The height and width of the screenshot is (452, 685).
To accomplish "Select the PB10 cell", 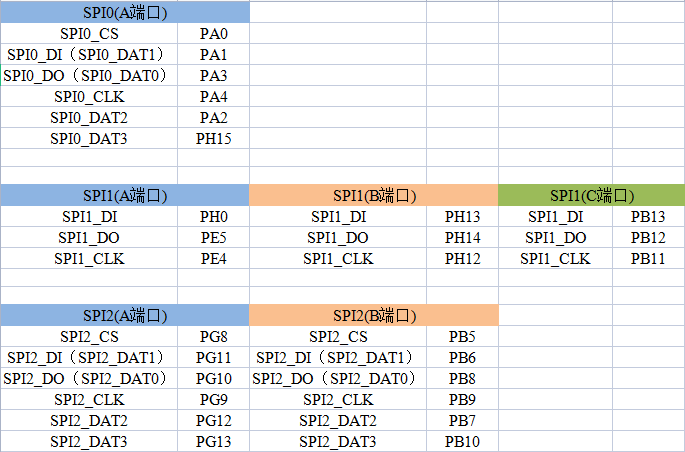I will click(463, 441).
